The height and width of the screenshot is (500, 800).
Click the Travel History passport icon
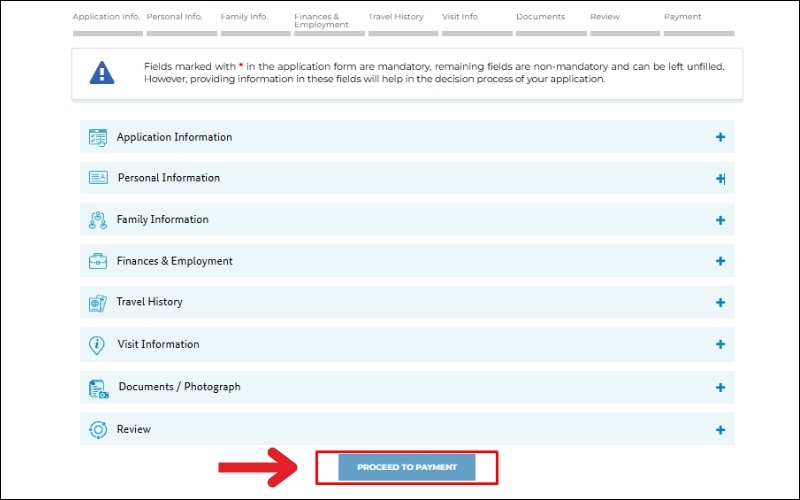pos(97,302)
